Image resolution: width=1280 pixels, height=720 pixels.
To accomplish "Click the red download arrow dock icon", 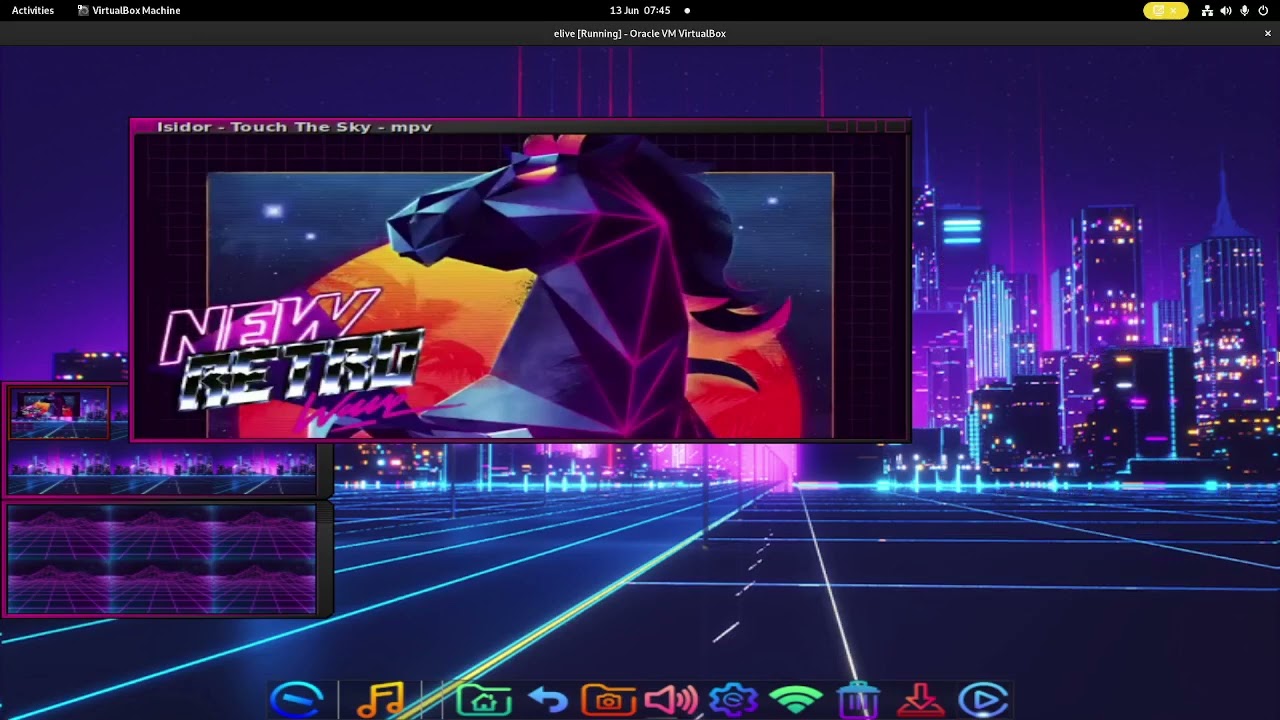I will coord(921,700).
